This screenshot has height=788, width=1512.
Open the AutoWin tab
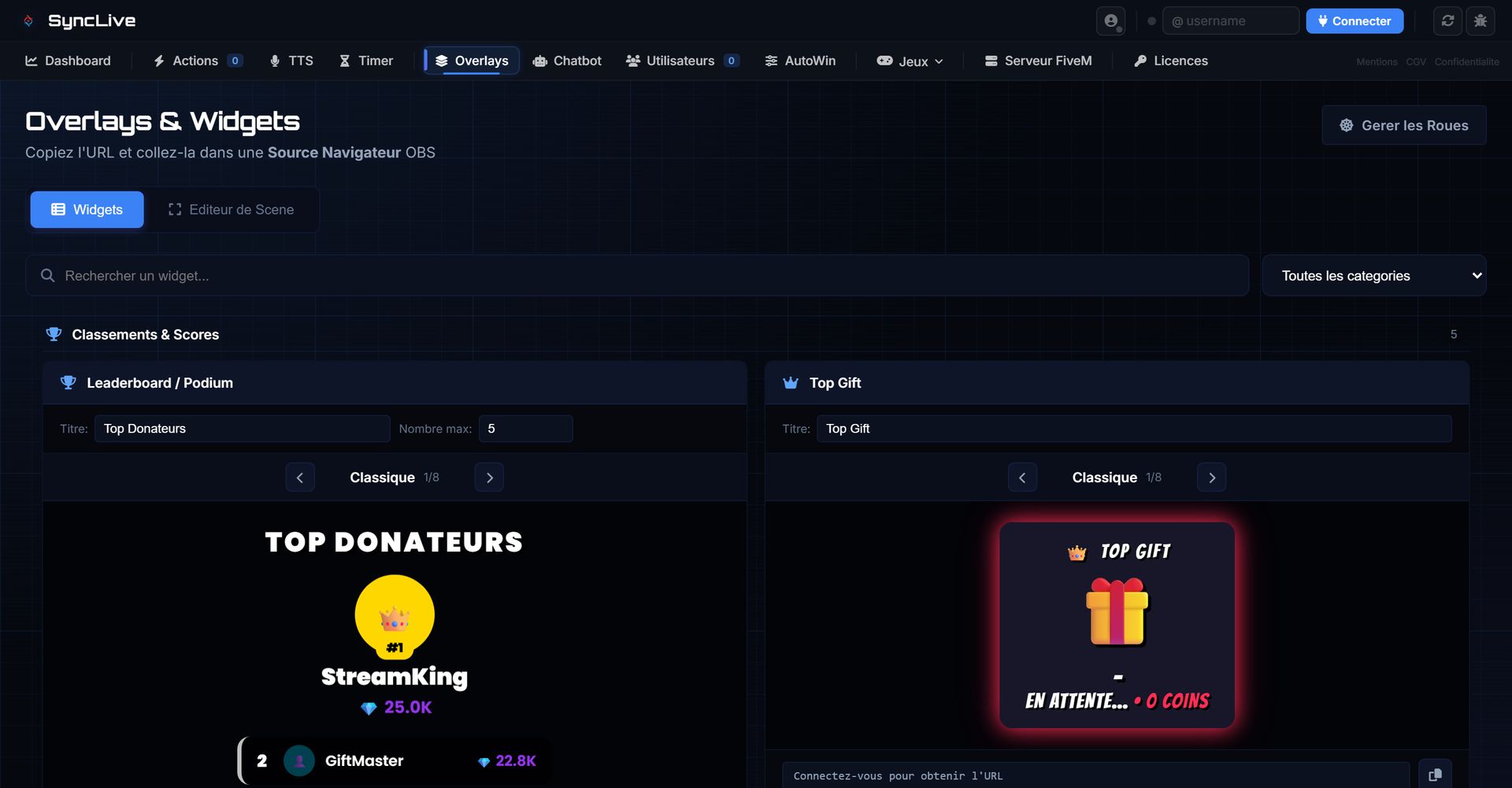point(800,61)
